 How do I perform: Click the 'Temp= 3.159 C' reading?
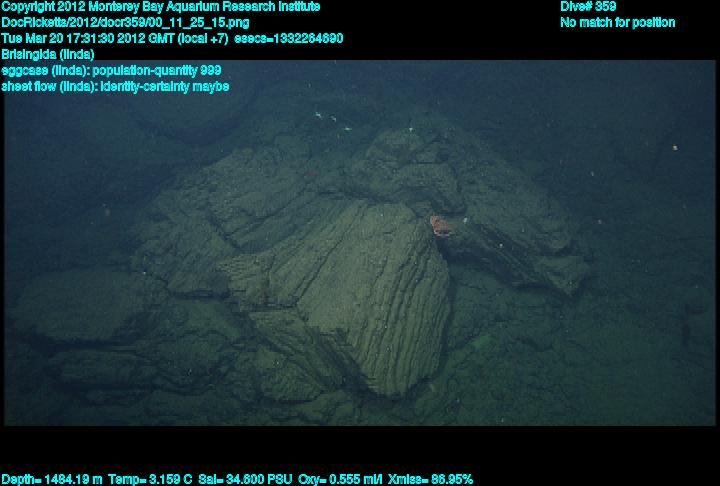click(x=150, y=480)
